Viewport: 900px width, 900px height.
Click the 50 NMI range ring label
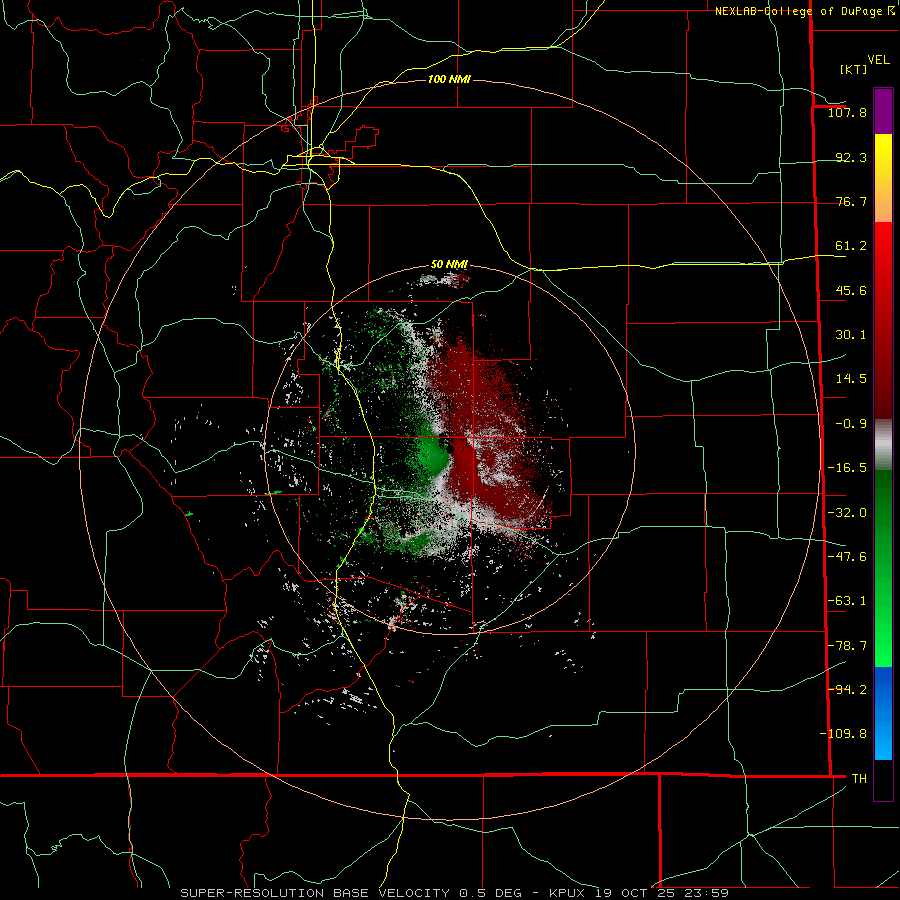coord(449,264)
